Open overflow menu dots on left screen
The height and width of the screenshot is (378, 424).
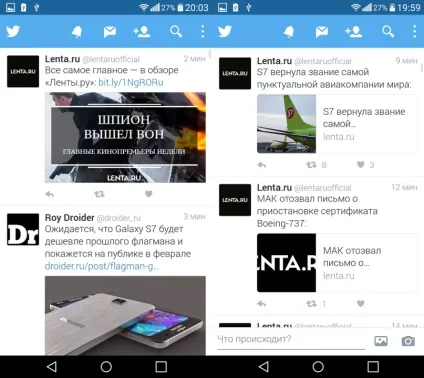pyautogui.click(x=202, y=31)
